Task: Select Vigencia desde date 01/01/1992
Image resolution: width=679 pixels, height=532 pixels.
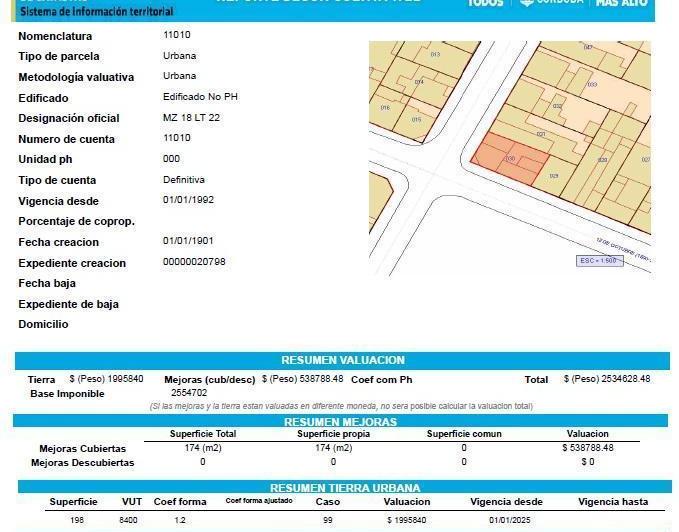Action: click(188, 200)
